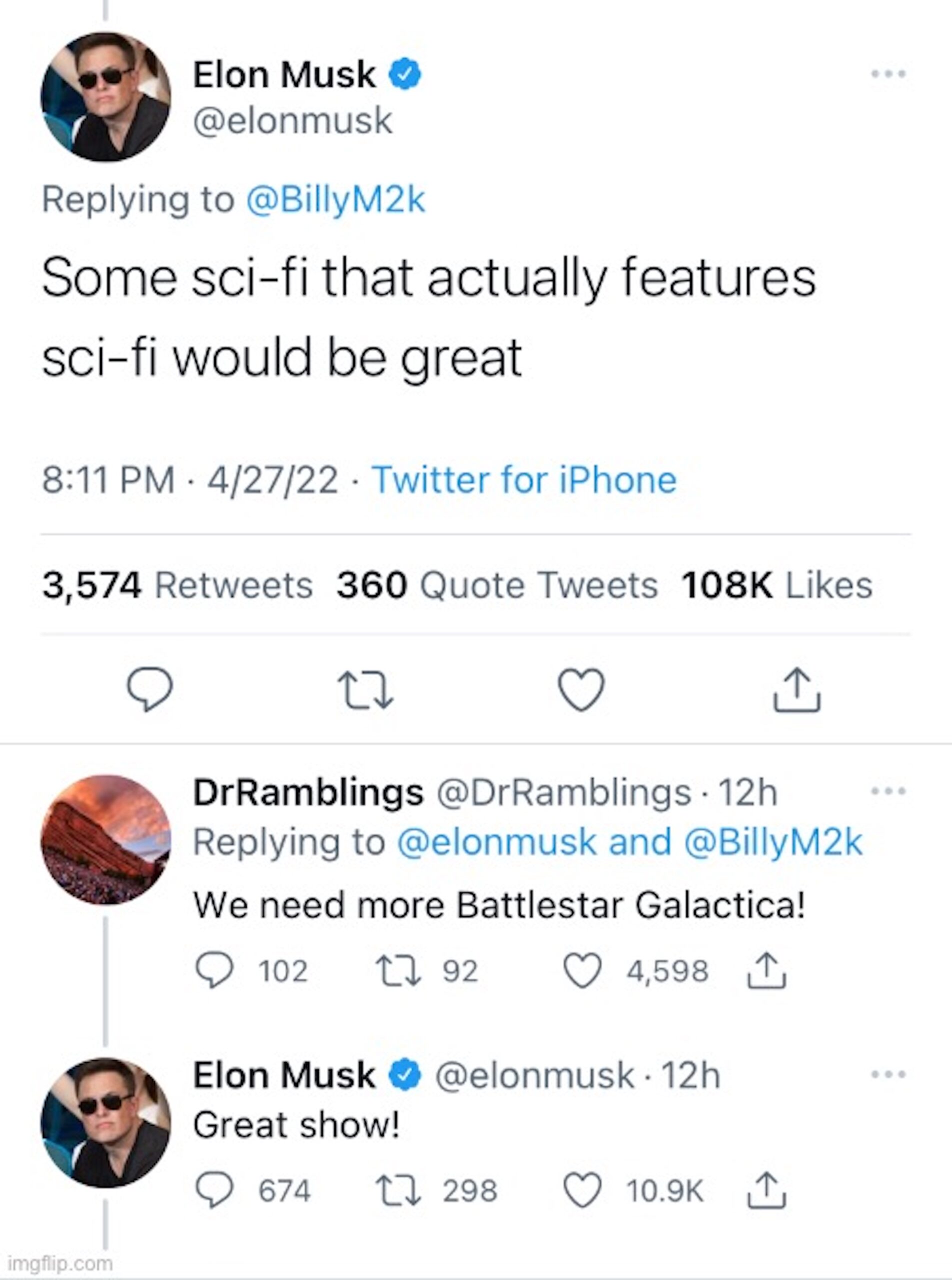
Task: Open more options on "Great show!" reply
Action: coord(889,1074)
